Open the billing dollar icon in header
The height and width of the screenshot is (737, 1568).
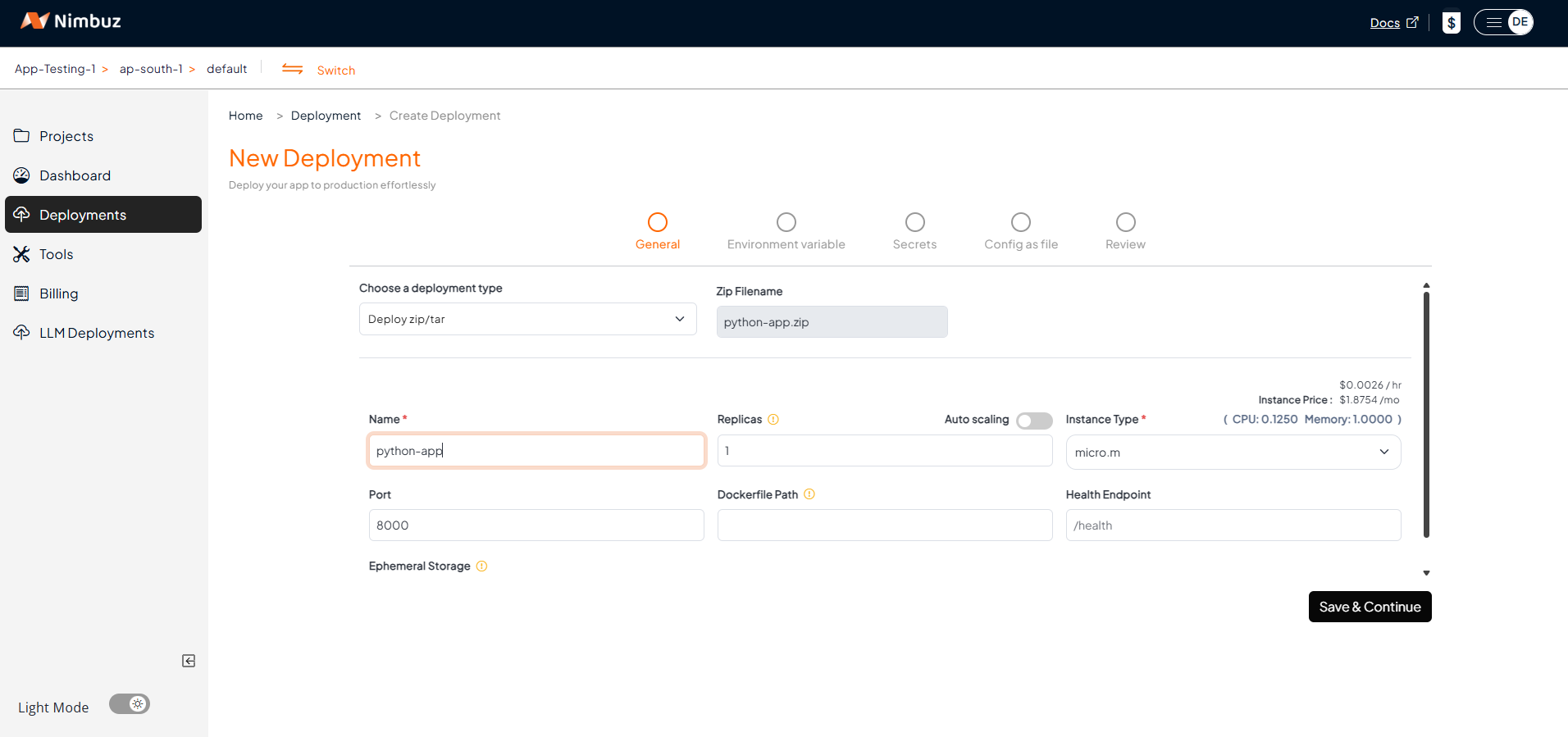(x=1451, y=23)
